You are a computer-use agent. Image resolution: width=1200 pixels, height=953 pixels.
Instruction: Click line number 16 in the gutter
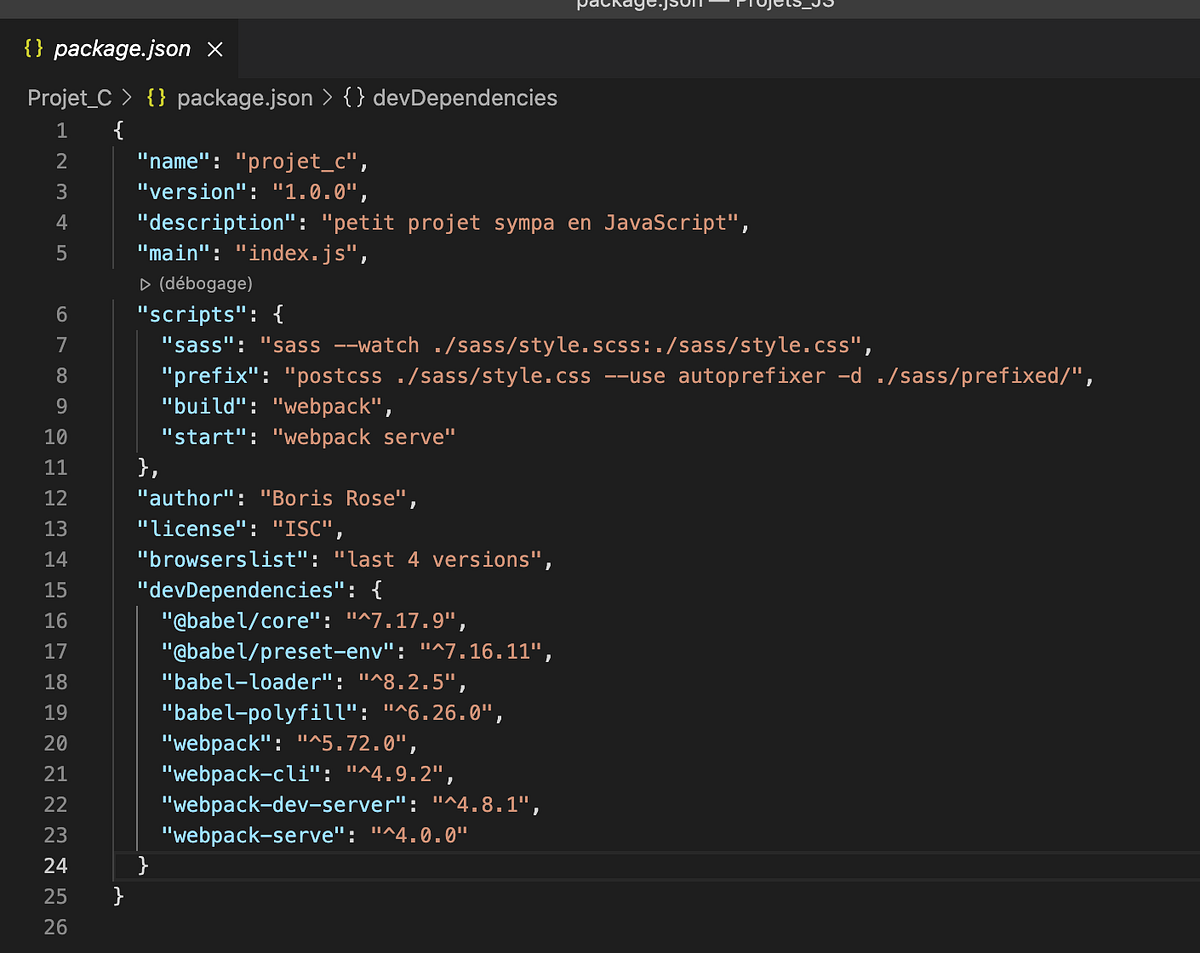[56, 620]
